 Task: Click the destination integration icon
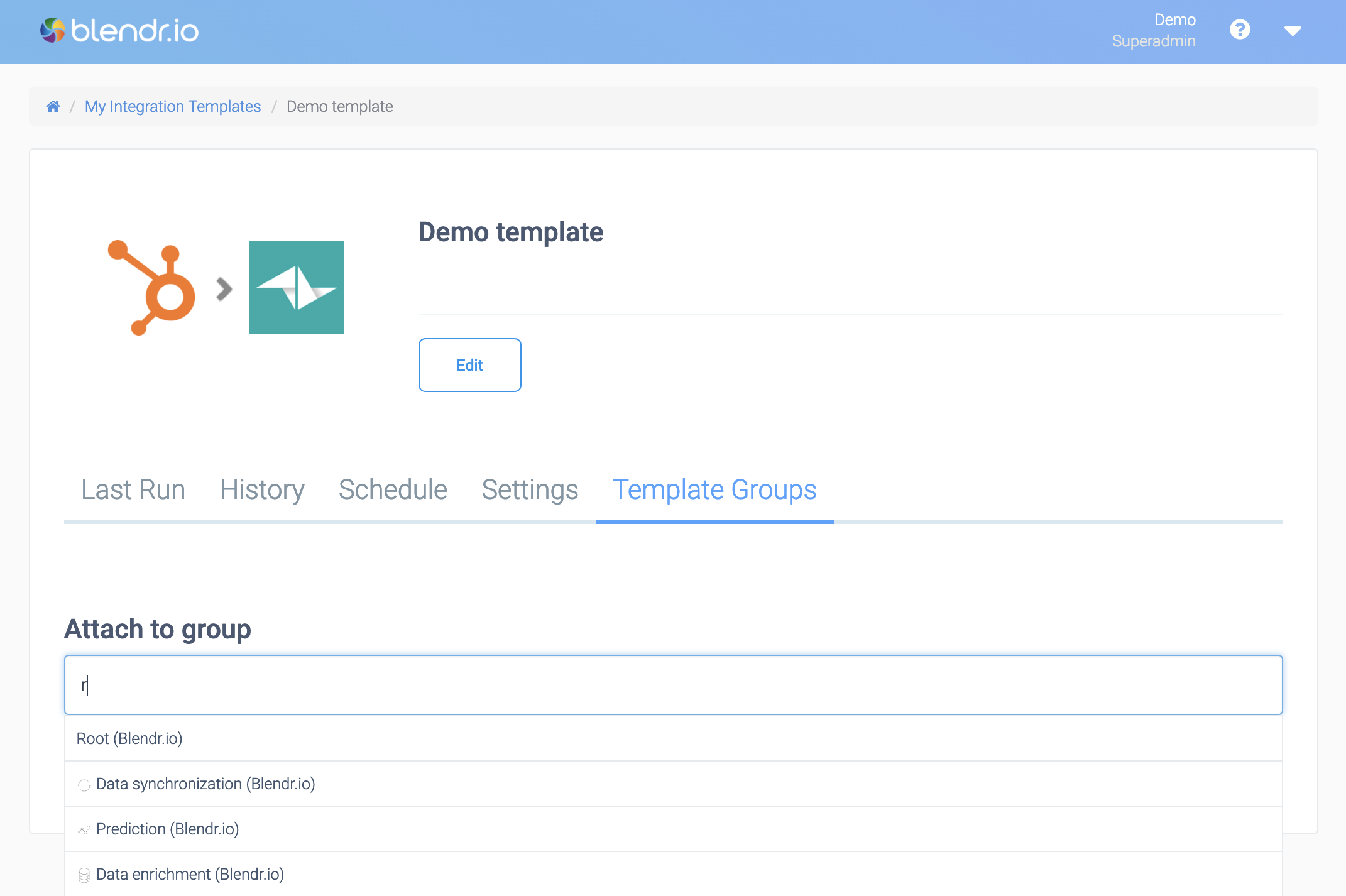pyautogui.click(x=295, y=287)
